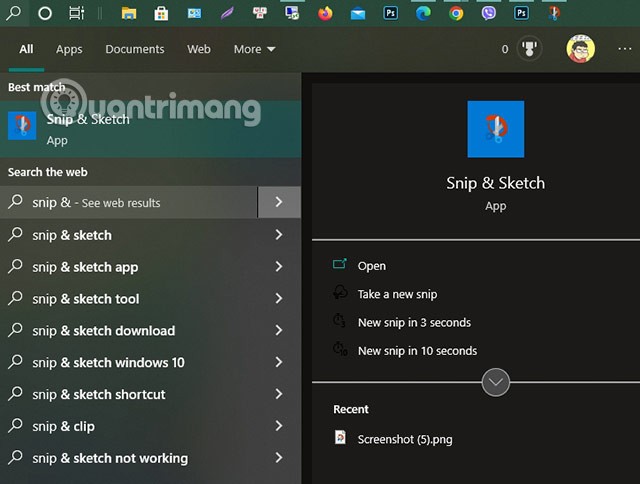
Task: Click the rewards trophy badge icon
Action: 529,49
